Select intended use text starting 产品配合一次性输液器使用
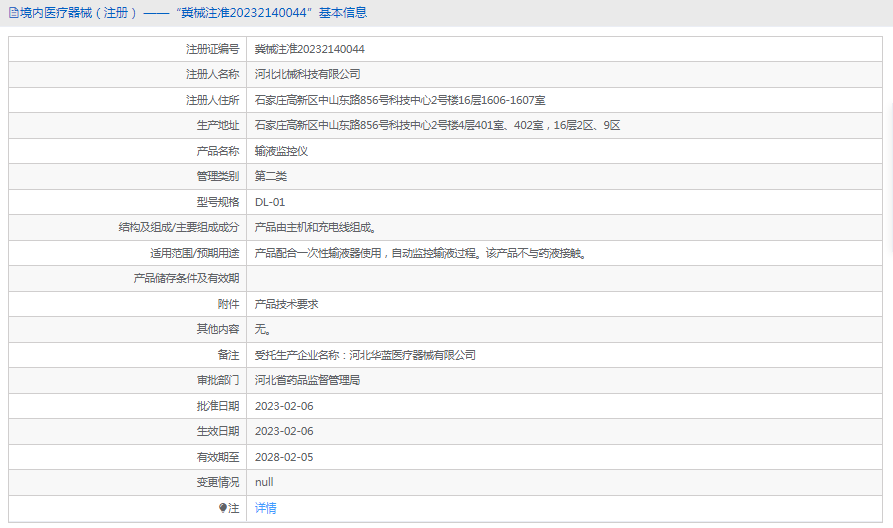Image resolution: width=893 pixels, height=528 pixels. 421,253
